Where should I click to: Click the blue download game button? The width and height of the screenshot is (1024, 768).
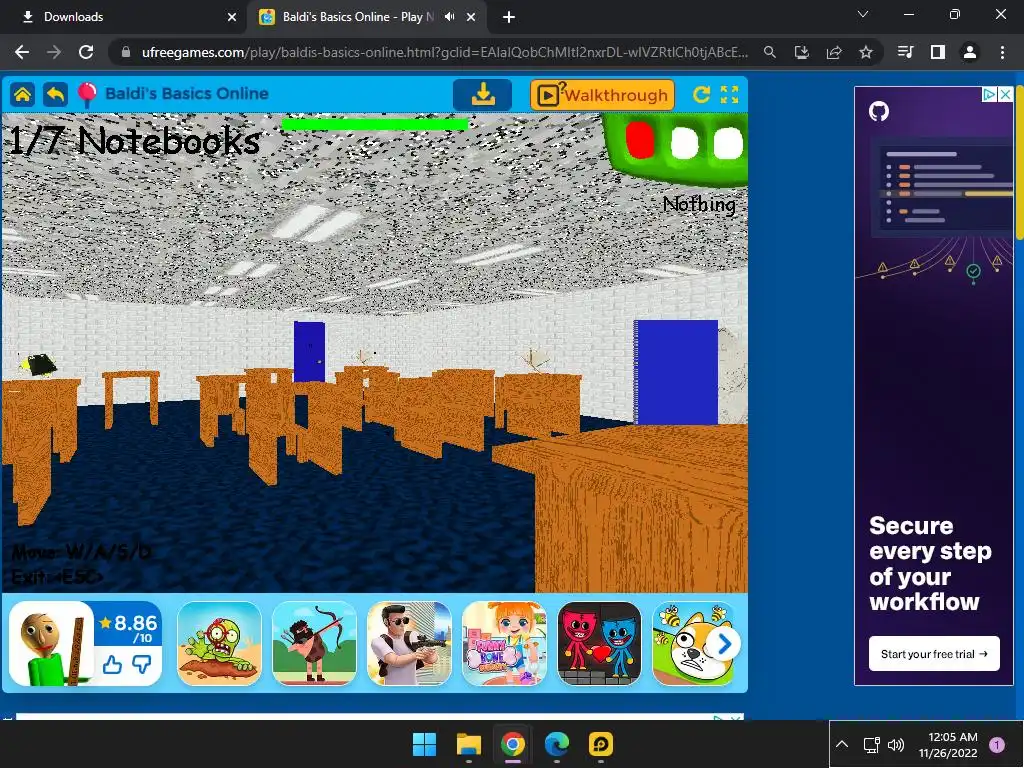pyautogui.click(x=483, y=95)
